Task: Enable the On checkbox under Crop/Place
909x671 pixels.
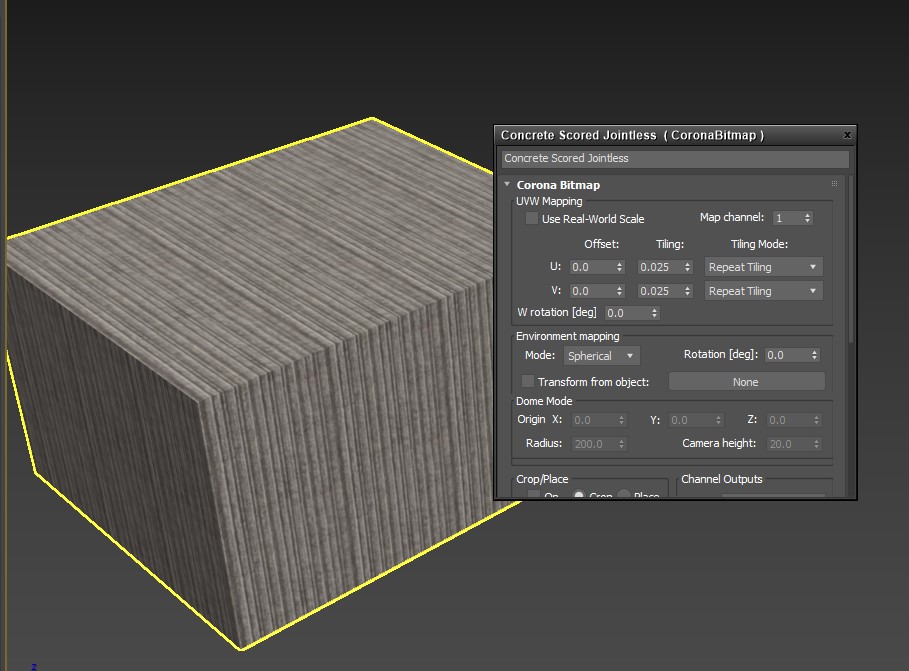Action: [x=533, y=497]
